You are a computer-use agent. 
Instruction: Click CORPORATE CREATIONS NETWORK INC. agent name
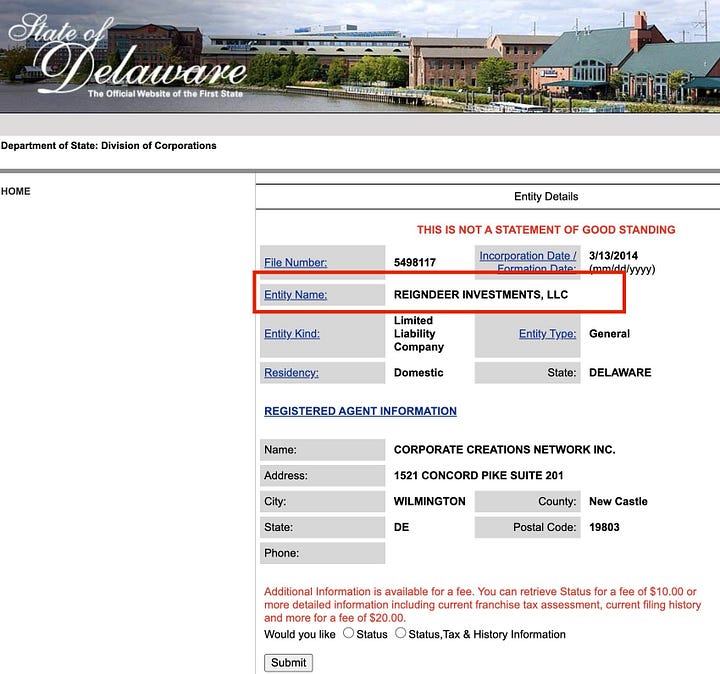coord(504,450)
